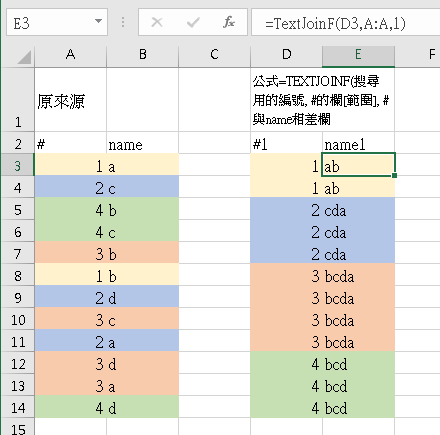Click cell A1 containing 原來源
Screen dimensions: 440x435
70,99
